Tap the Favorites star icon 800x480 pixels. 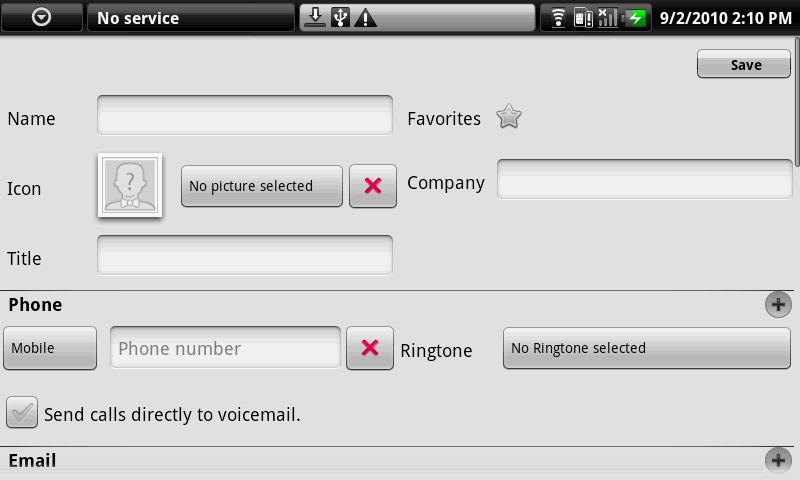pos(509,118)
